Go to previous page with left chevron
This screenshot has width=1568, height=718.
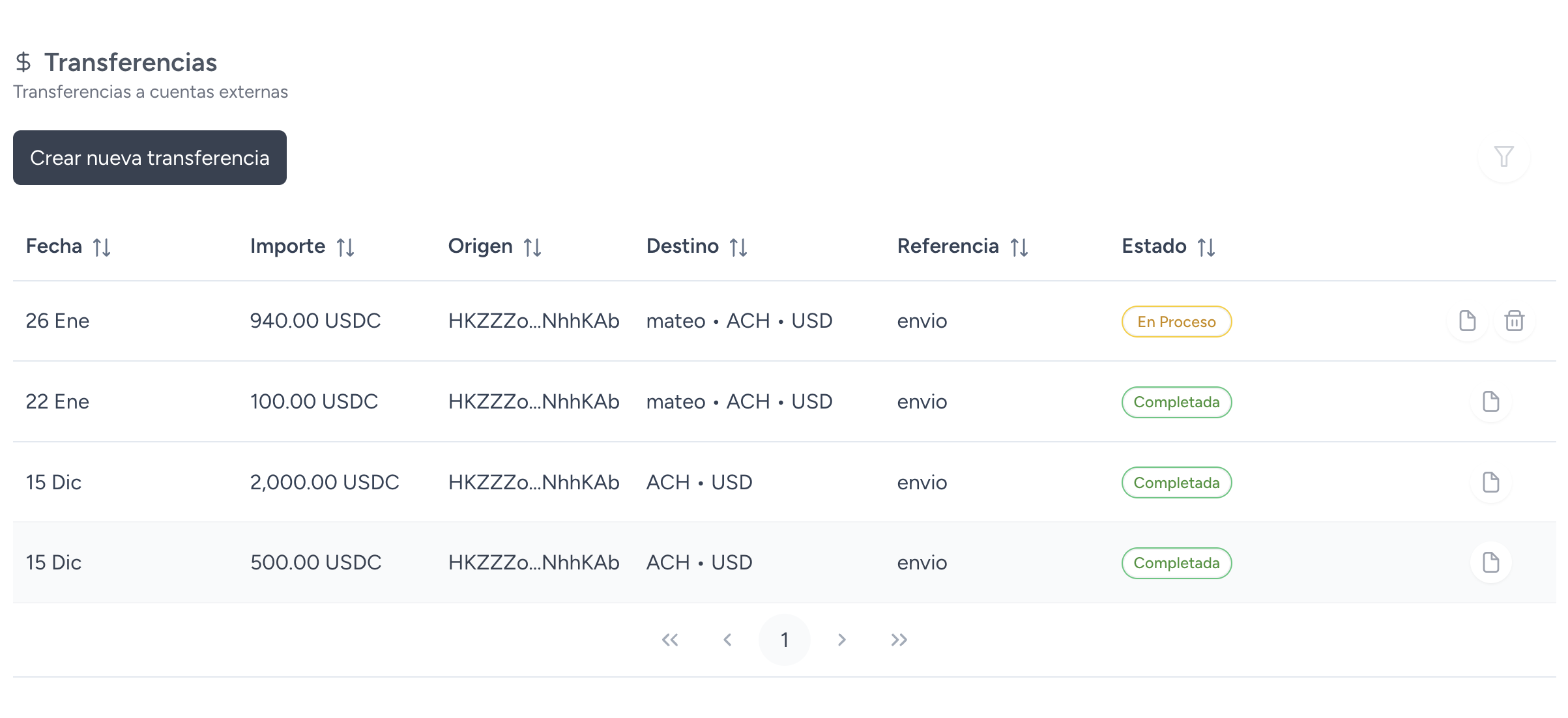(x=728, y=639)
